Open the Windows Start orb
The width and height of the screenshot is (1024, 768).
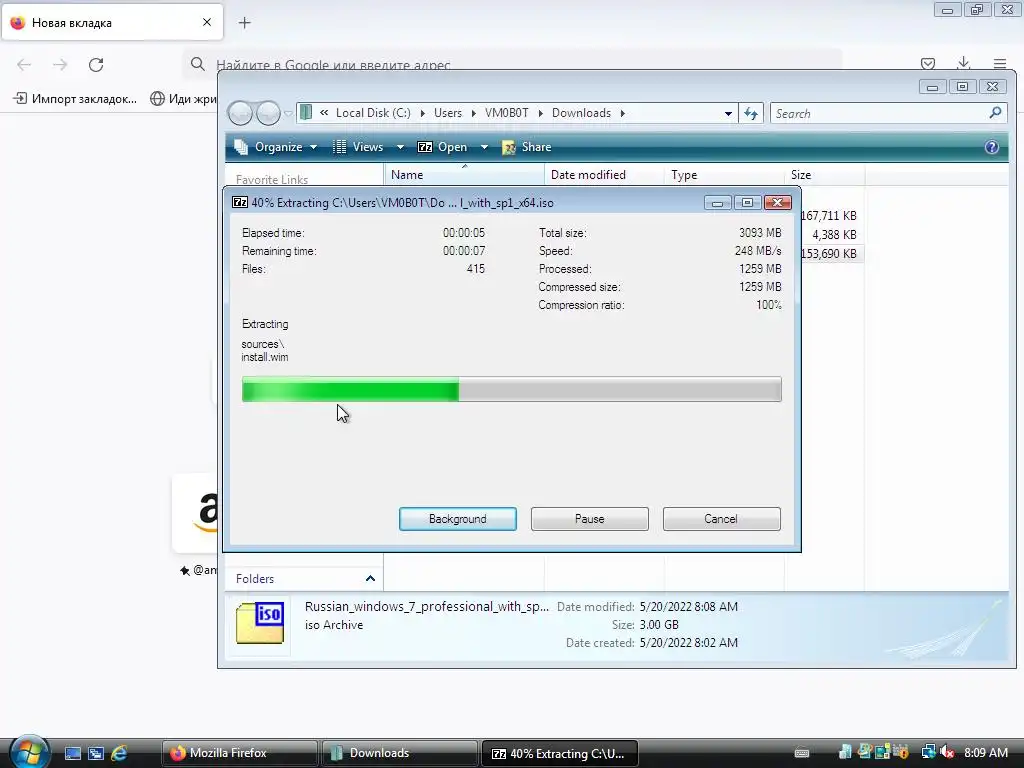point(29,751)
